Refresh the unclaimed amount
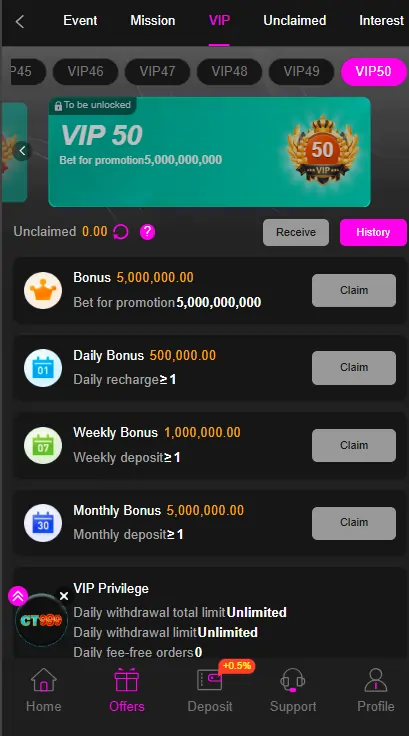 click(121, 232)
